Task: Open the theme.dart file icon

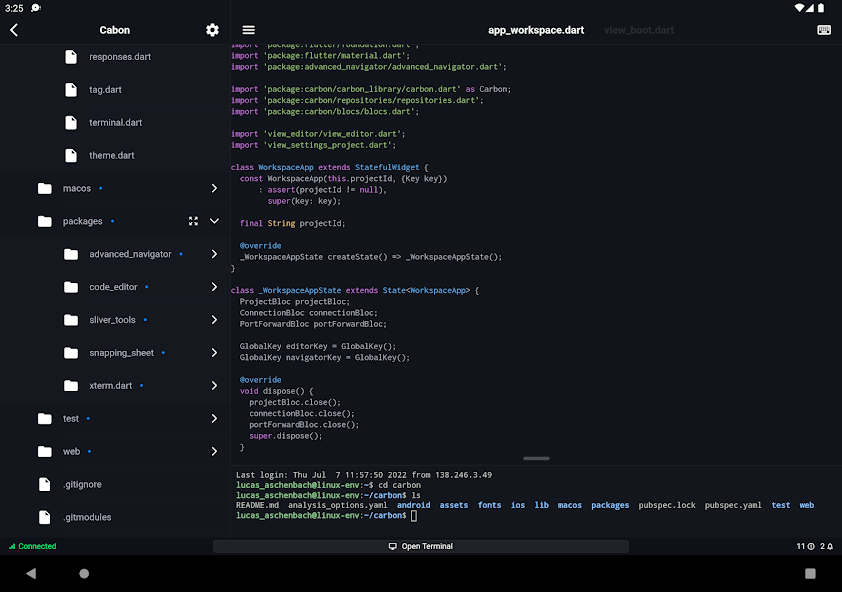Action: (71, 156)
